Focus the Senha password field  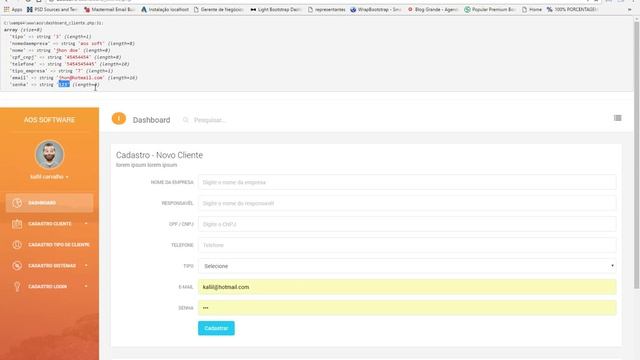407,308
